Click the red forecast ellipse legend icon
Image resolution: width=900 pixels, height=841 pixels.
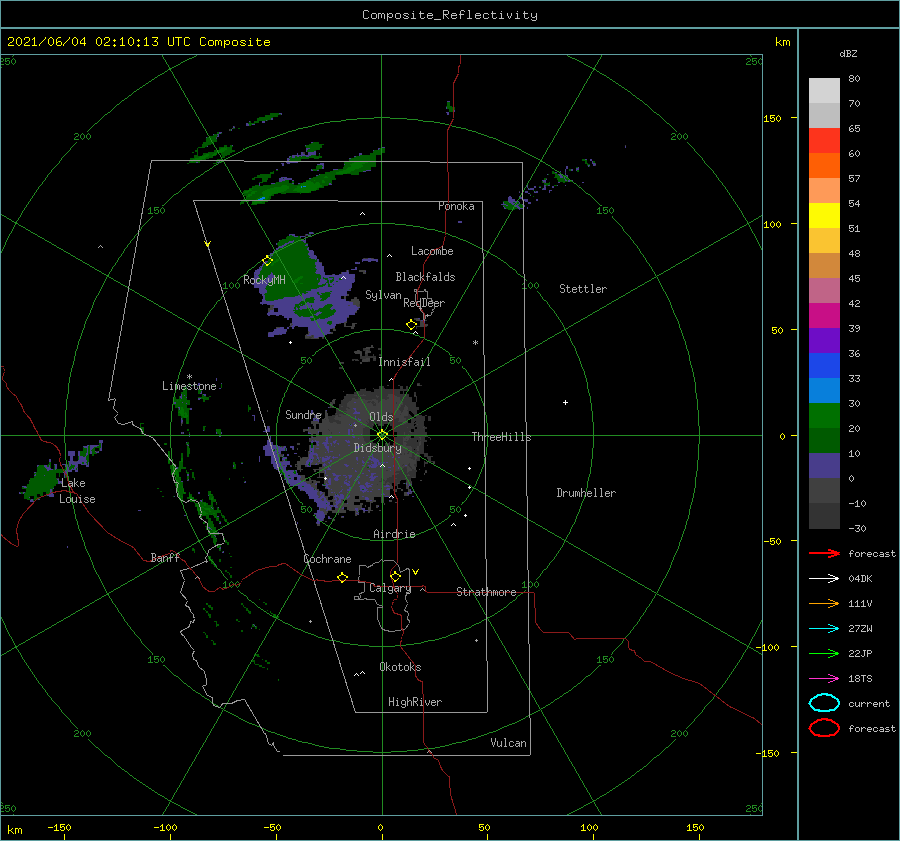[x=824, y=728]
